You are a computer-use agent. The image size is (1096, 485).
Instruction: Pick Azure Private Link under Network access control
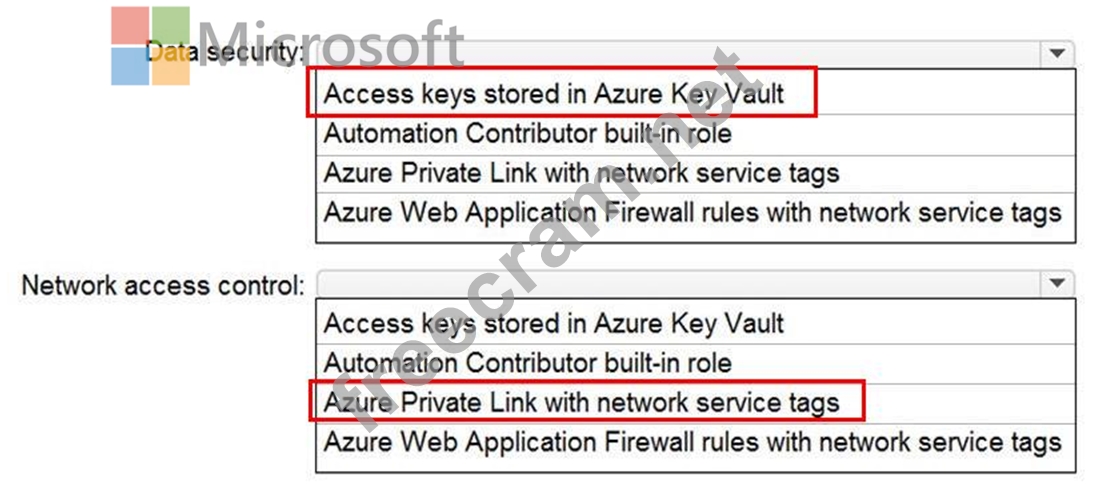click(x=581, y=402)
